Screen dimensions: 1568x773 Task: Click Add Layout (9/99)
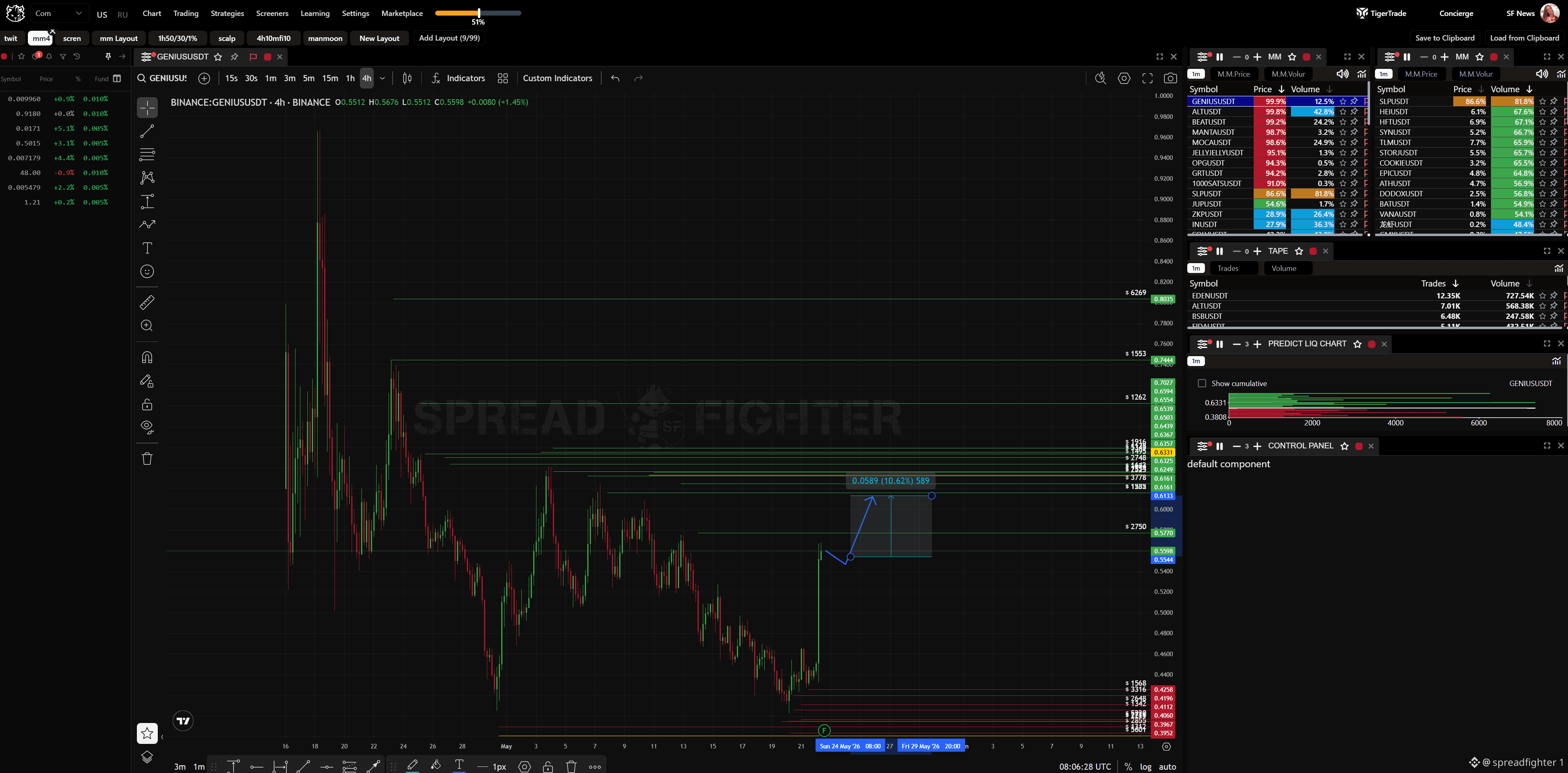coord(449,38)
